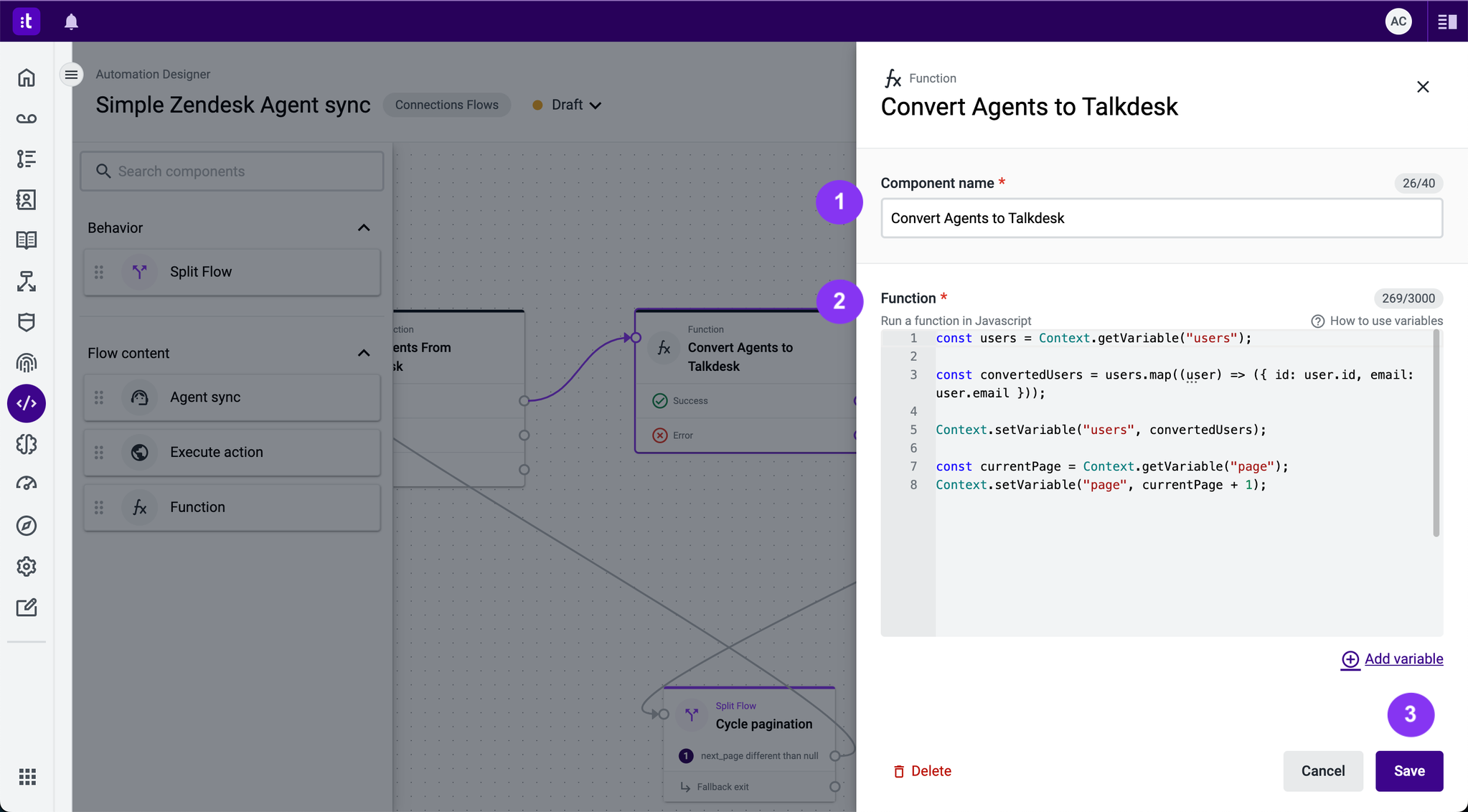Open contacts icon in sidebar
The image size is (1468, 812).
pos(27,199)
